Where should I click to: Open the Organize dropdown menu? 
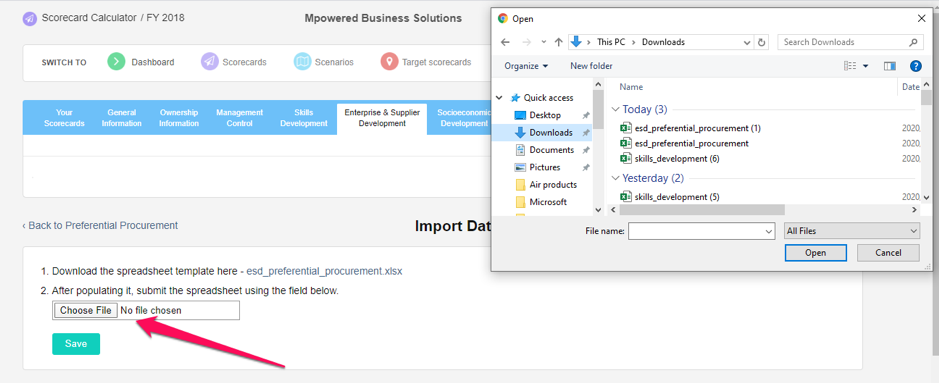click(526, 66)
